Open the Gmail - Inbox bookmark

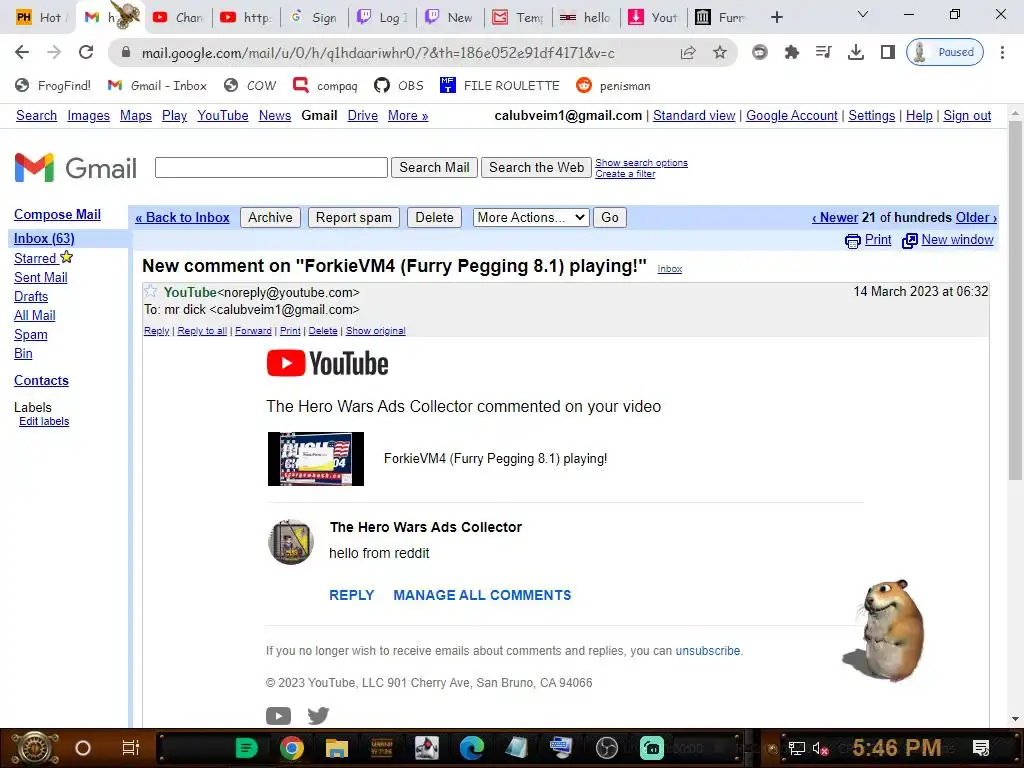pos(157,86)
